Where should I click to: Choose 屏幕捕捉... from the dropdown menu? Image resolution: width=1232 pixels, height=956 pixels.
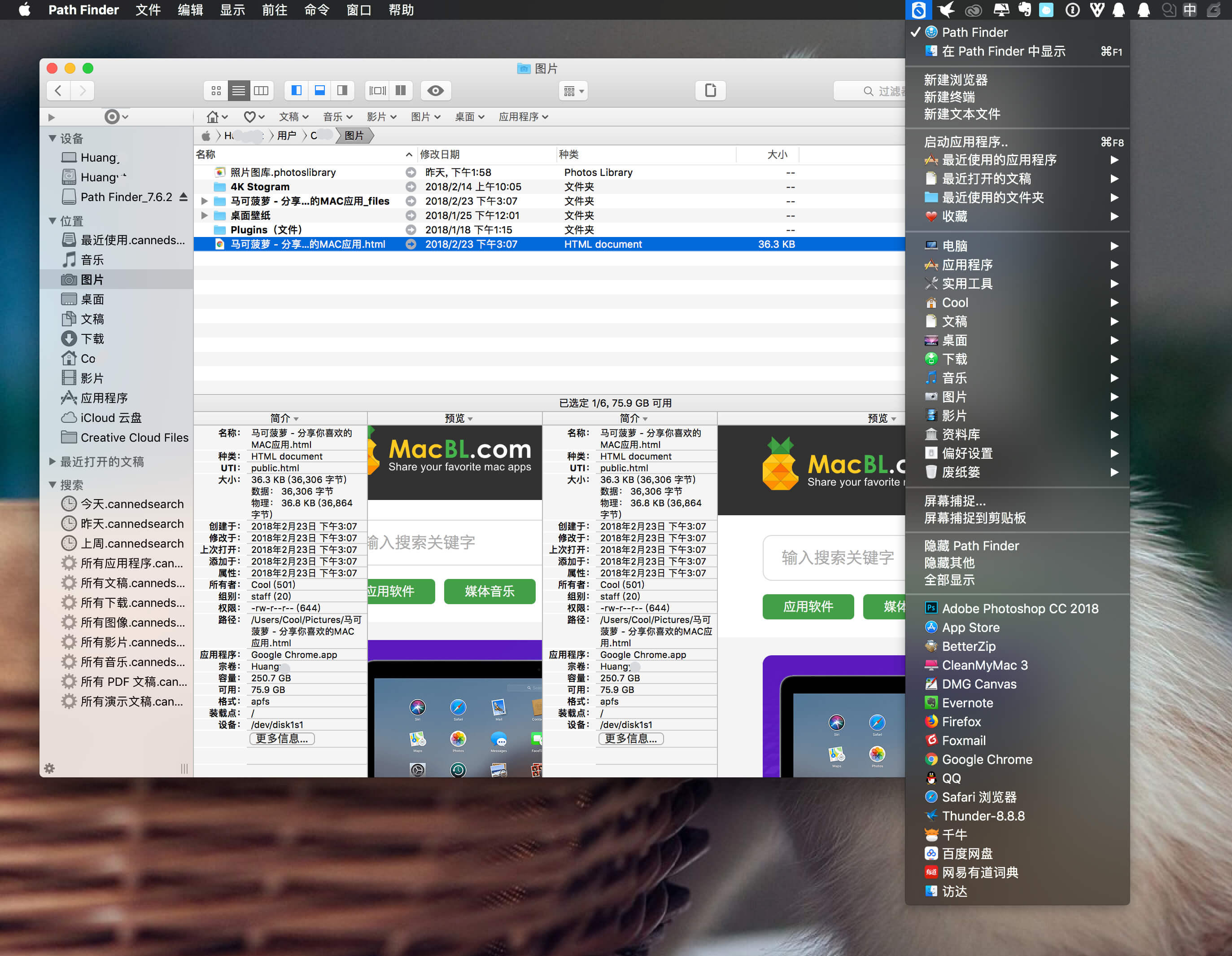click(1017, 500)
